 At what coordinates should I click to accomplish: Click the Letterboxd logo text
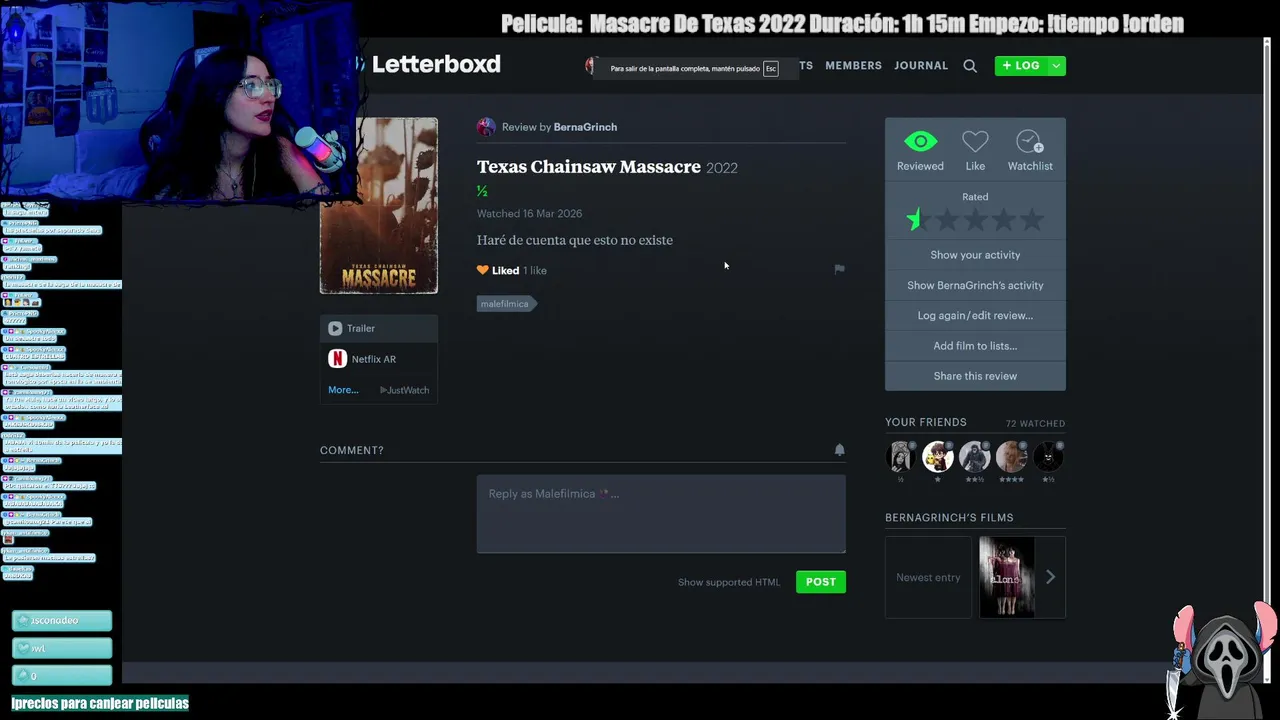click(x=436, y=64)
